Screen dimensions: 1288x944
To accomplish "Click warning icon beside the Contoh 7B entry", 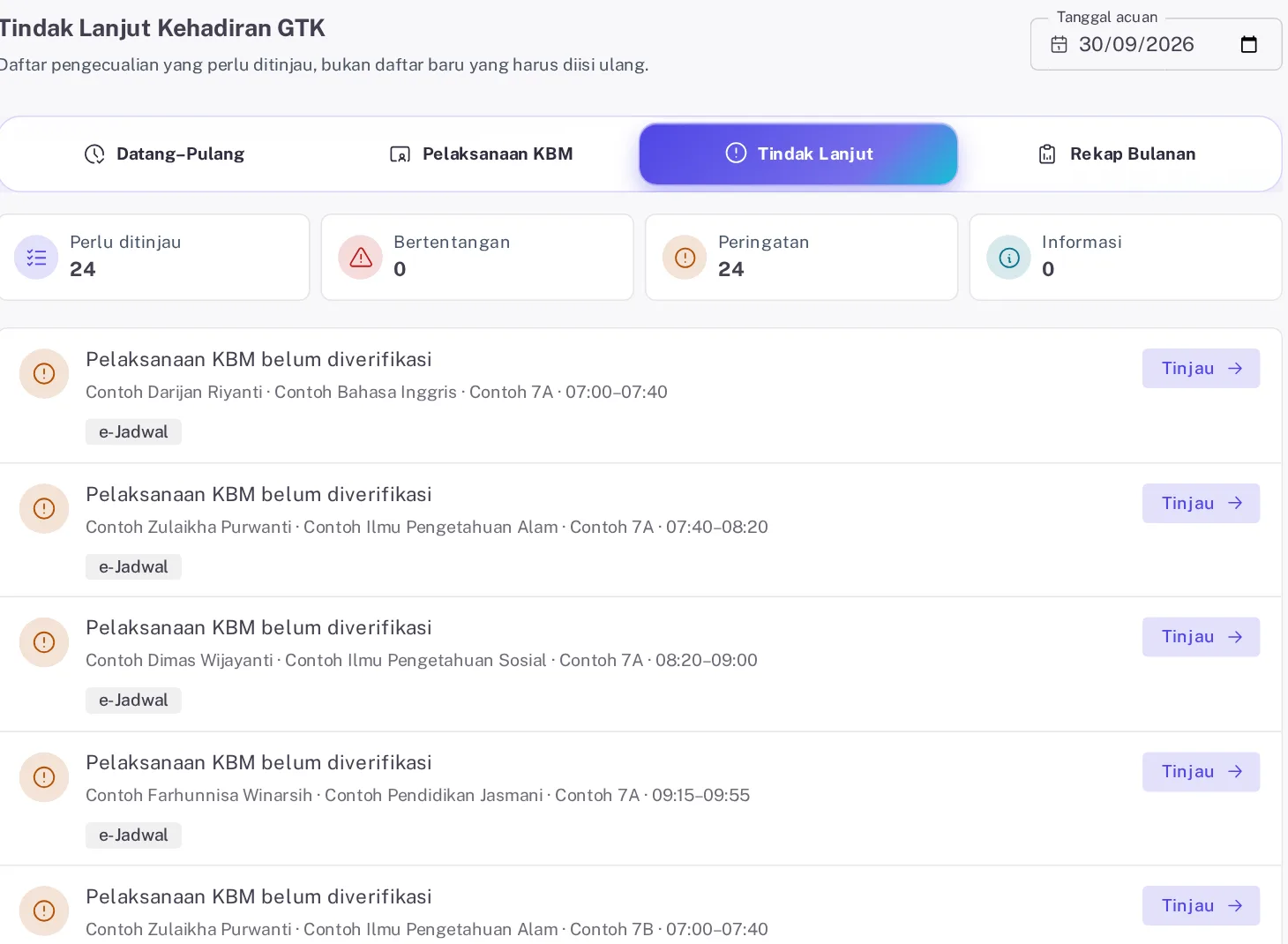I will (x=44, y=911).
